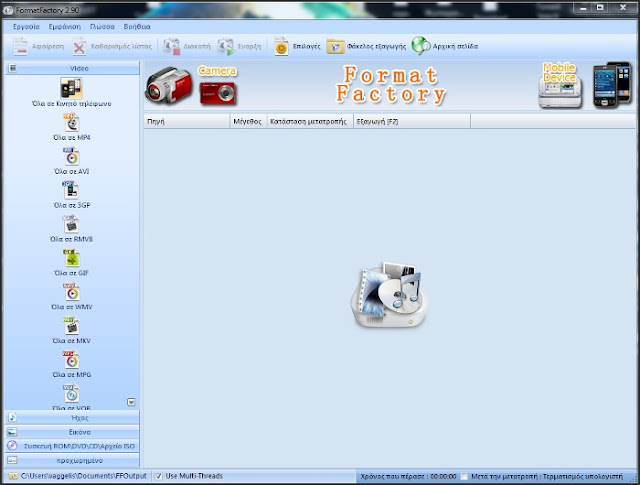Collapse the Video section header
Viewport: 640px width, 485px height.
pyautogui.click(x=72, y=68)
